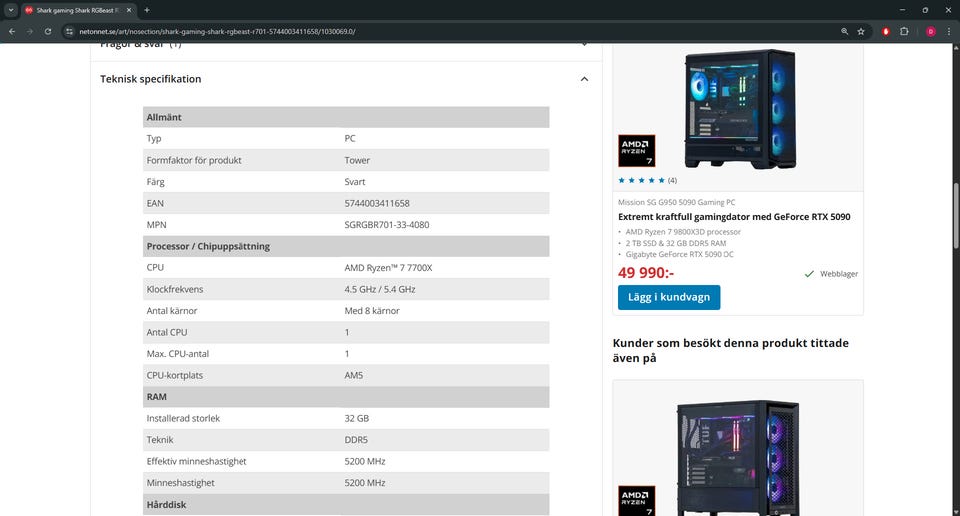Click the Färg value Svart

[354, 182]
